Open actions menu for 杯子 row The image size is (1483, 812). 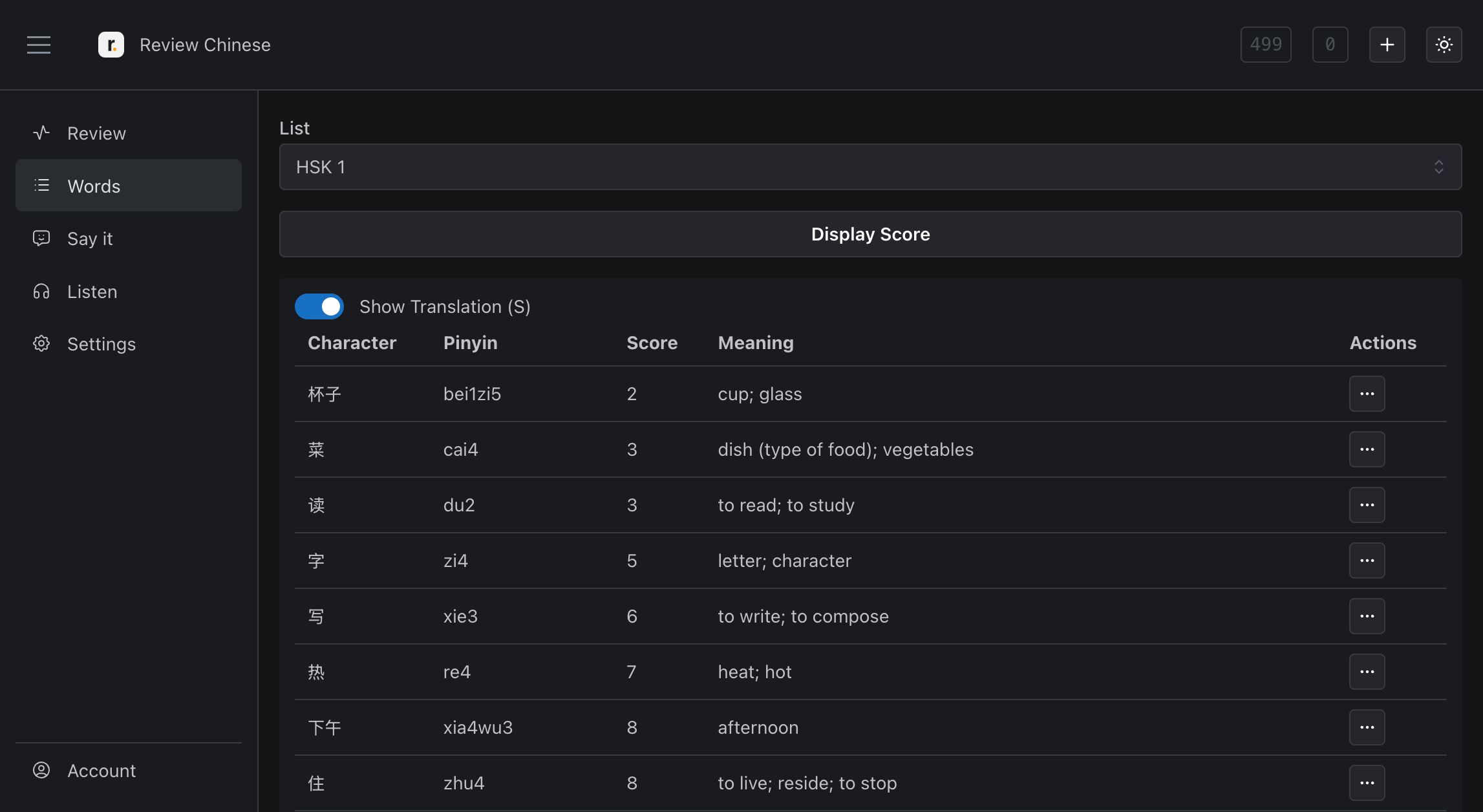[x=1367, y=394]
